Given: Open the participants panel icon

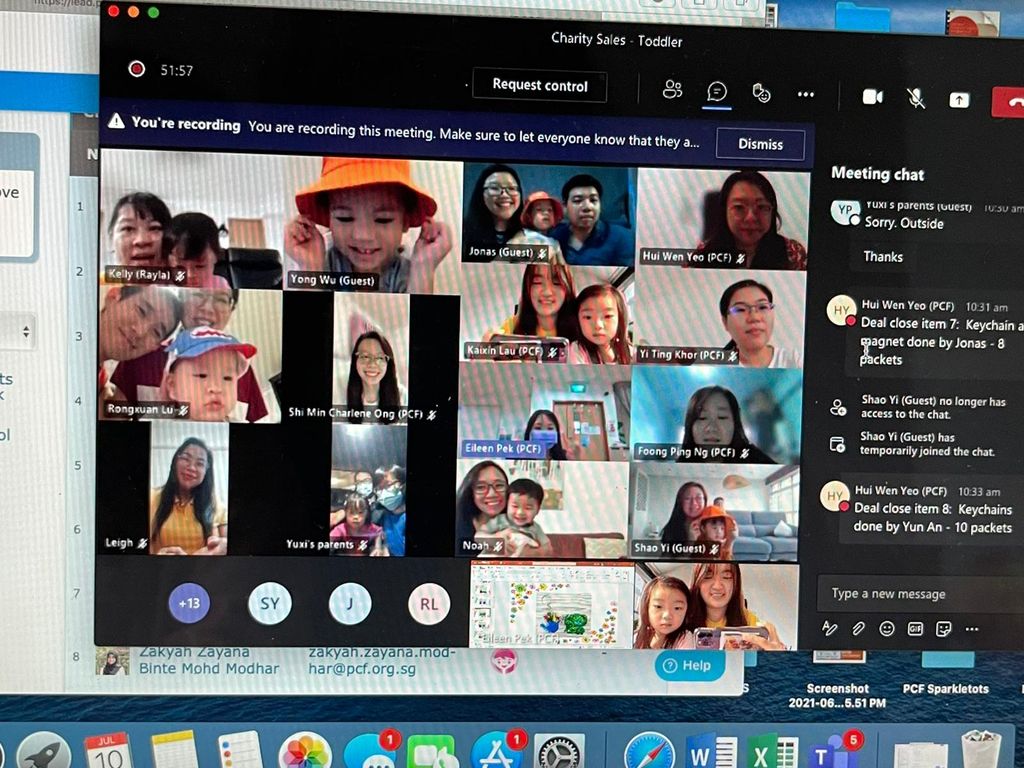Looking at the screenshot, I should 672,89.
